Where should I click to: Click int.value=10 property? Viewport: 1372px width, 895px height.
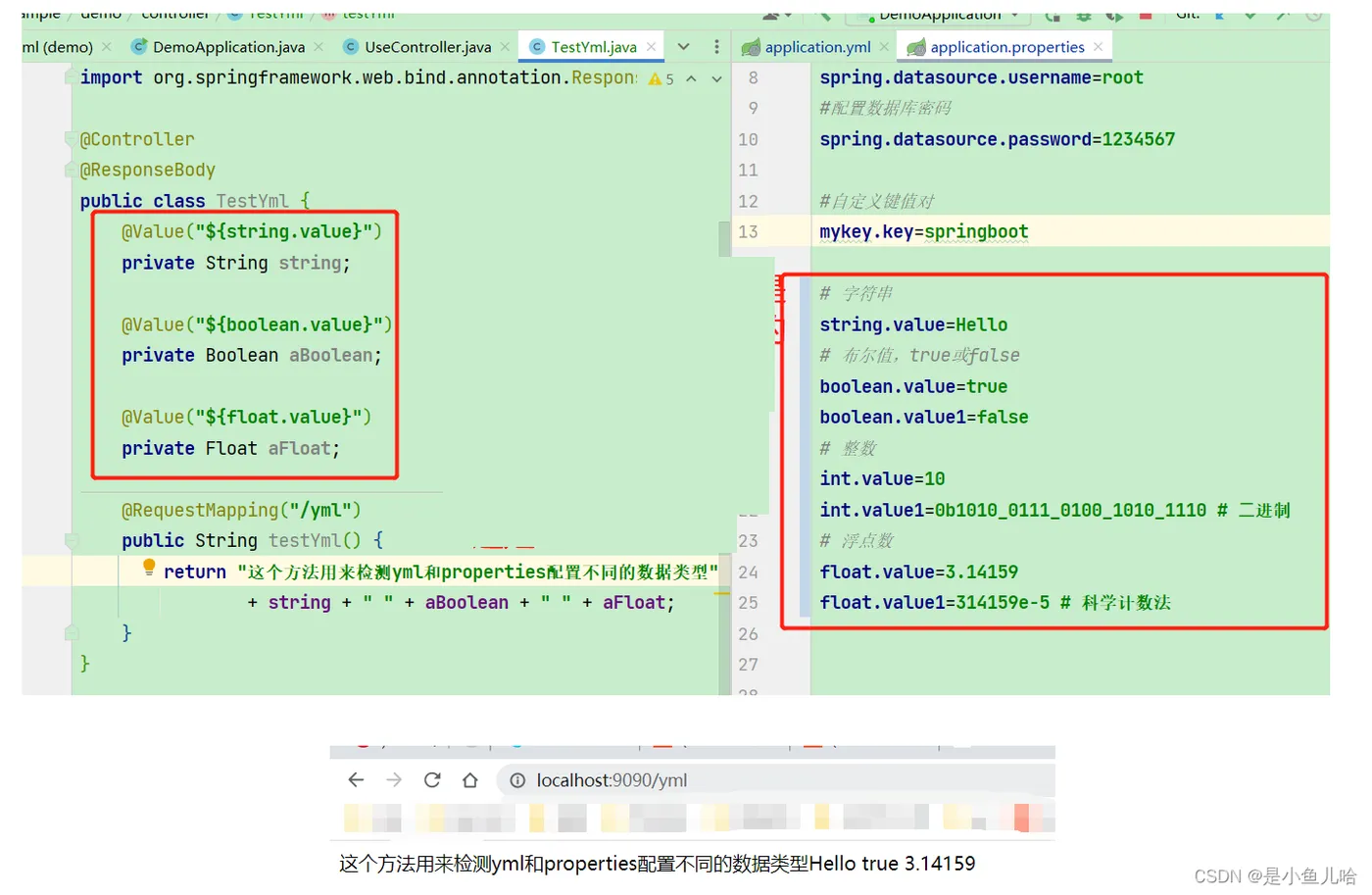[x=882, y=478]
